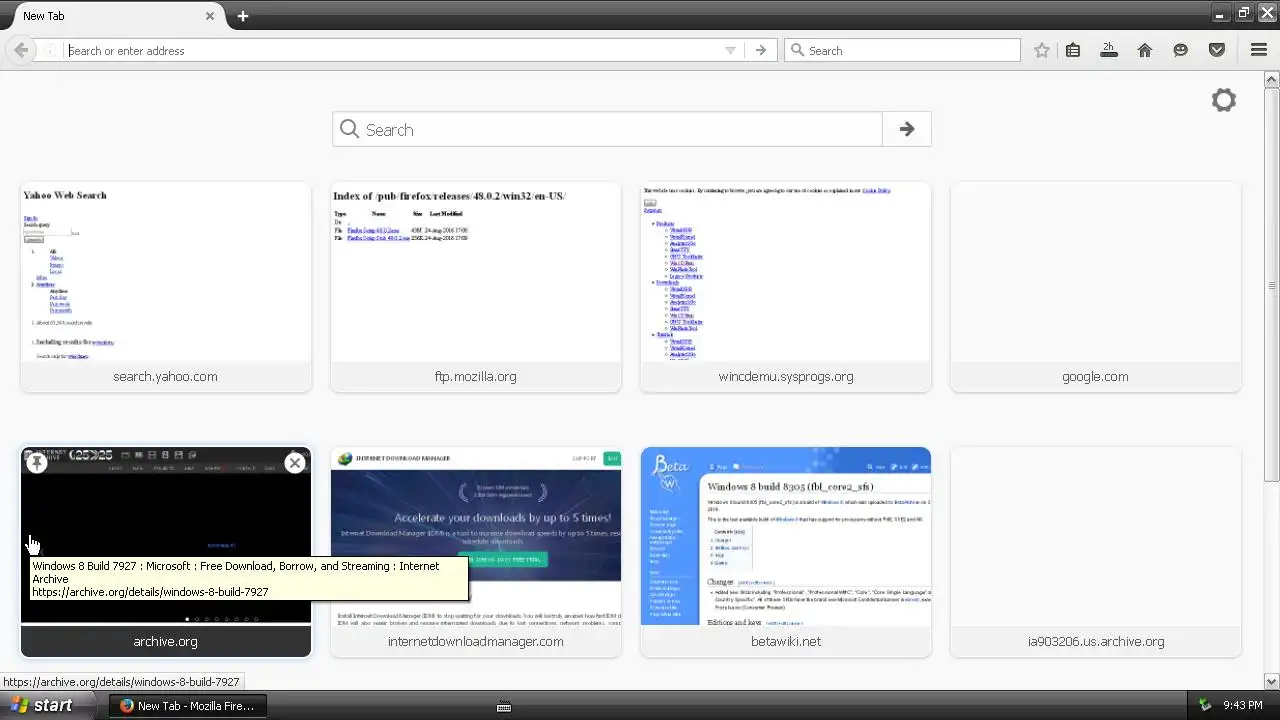Open internetdownloadmanager.com tile thumbnail

coord(476,537)
